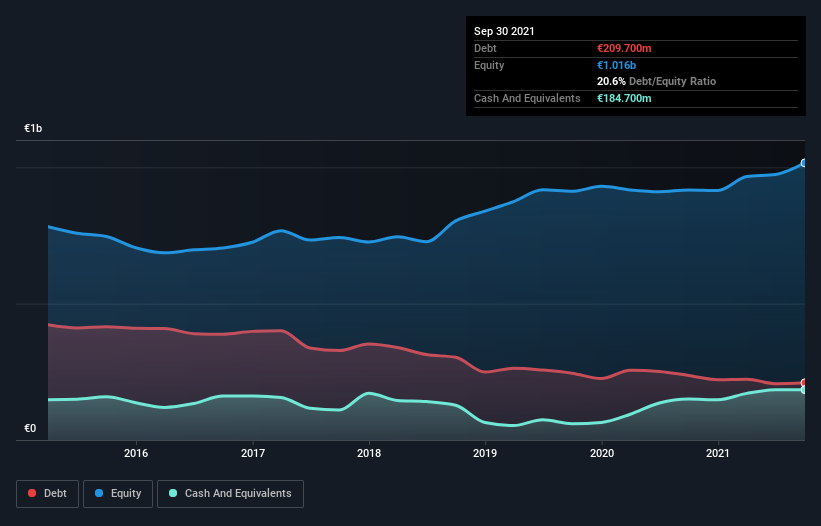Toggle the Debt legend button
821x526 pixels.
48,494
